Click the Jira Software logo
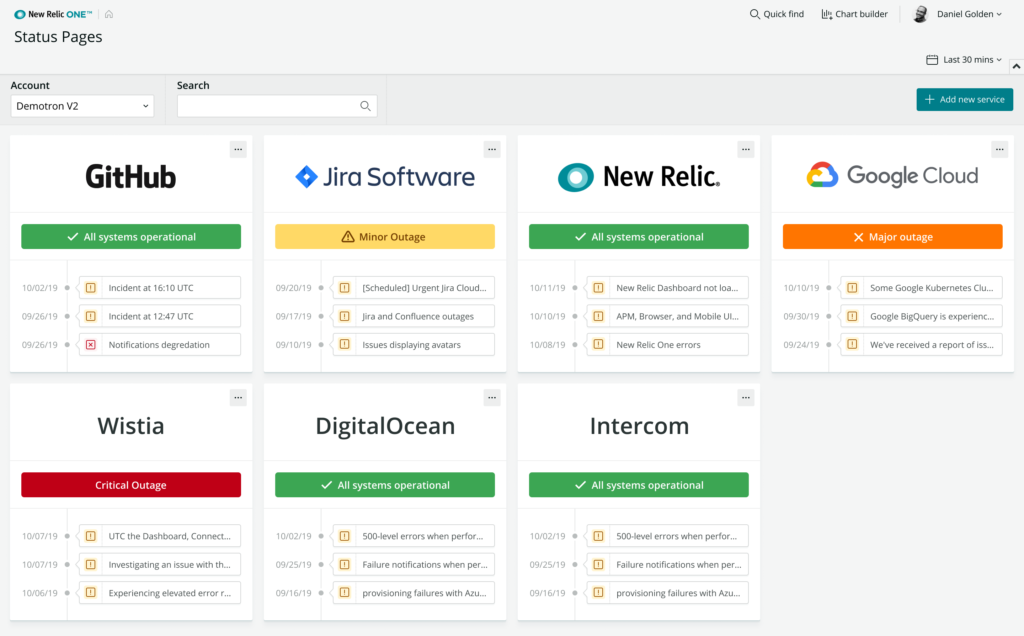This screenshot has width=1024, height=636. click(385, 176)
